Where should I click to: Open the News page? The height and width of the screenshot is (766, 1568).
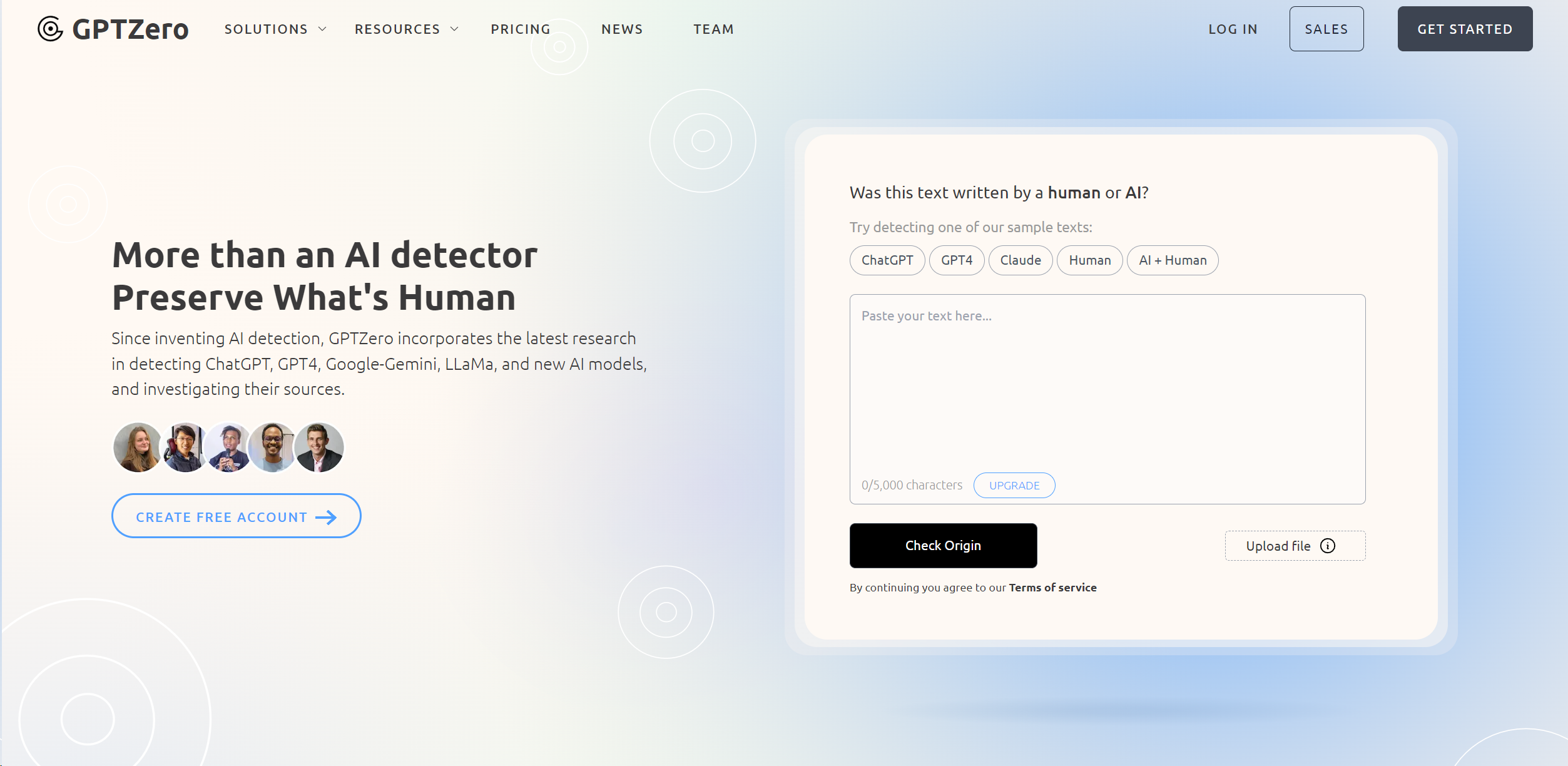[x=622, y=29]
